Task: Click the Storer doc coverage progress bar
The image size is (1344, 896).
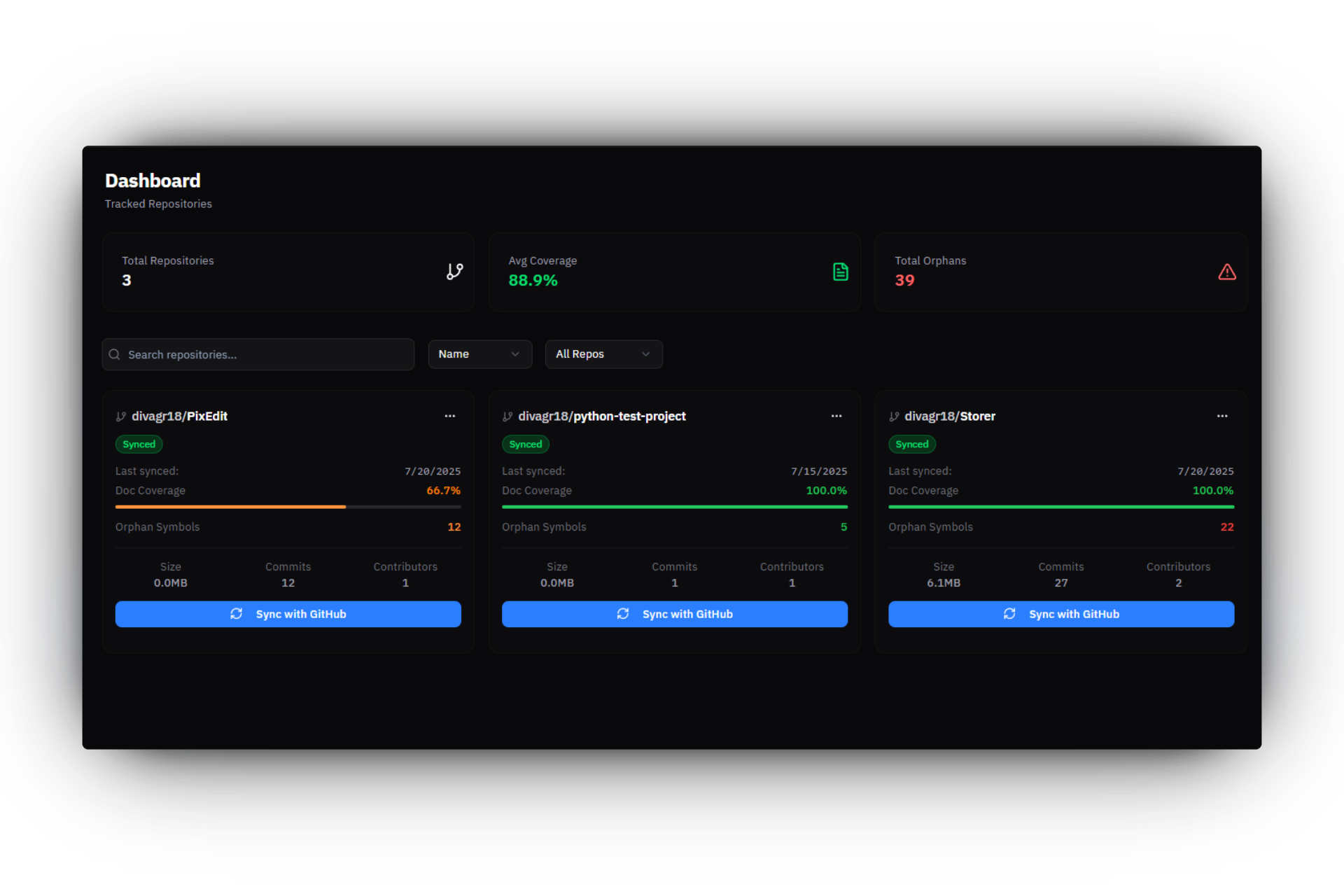Action: pyautogui.click(x=1060, y=506)
